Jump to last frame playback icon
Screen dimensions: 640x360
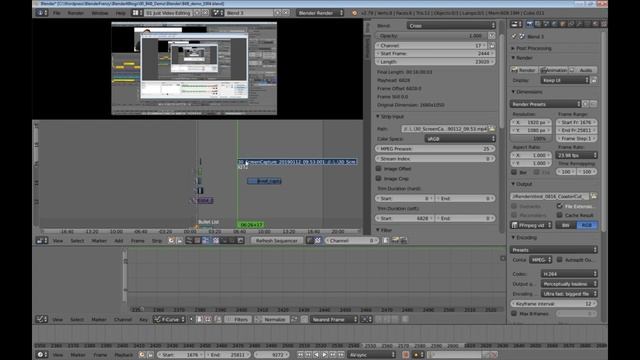click(x=341, y=355)
